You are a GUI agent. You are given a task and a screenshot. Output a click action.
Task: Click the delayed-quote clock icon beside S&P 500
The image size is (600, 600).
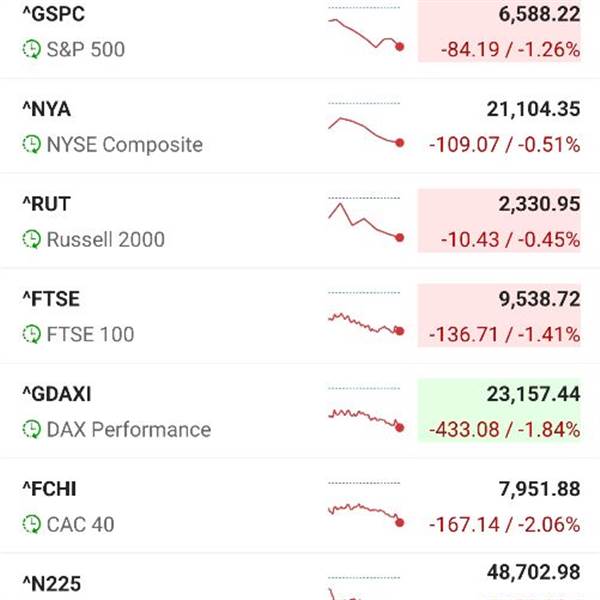[x=32, y=49]
